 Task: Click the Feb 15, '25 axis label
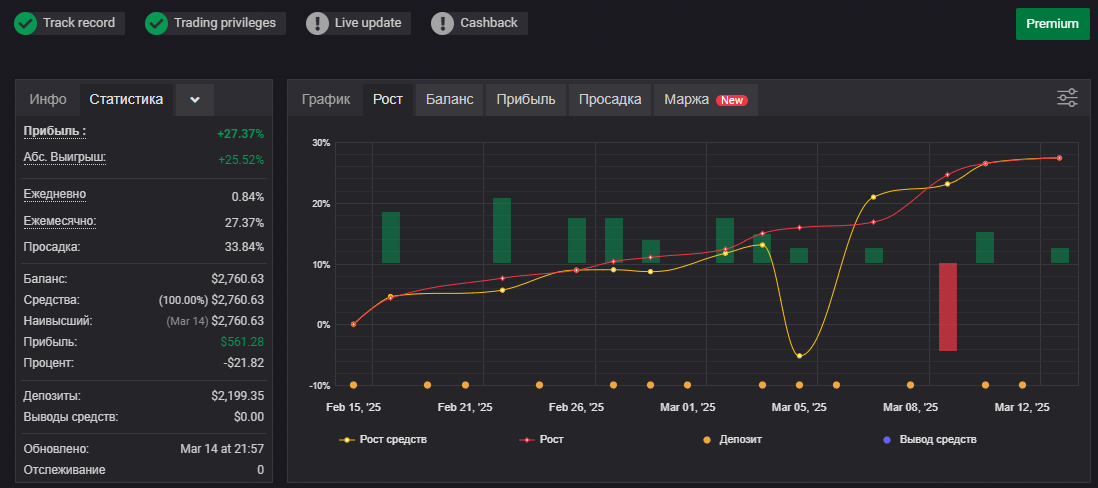[x=353, y=407]
